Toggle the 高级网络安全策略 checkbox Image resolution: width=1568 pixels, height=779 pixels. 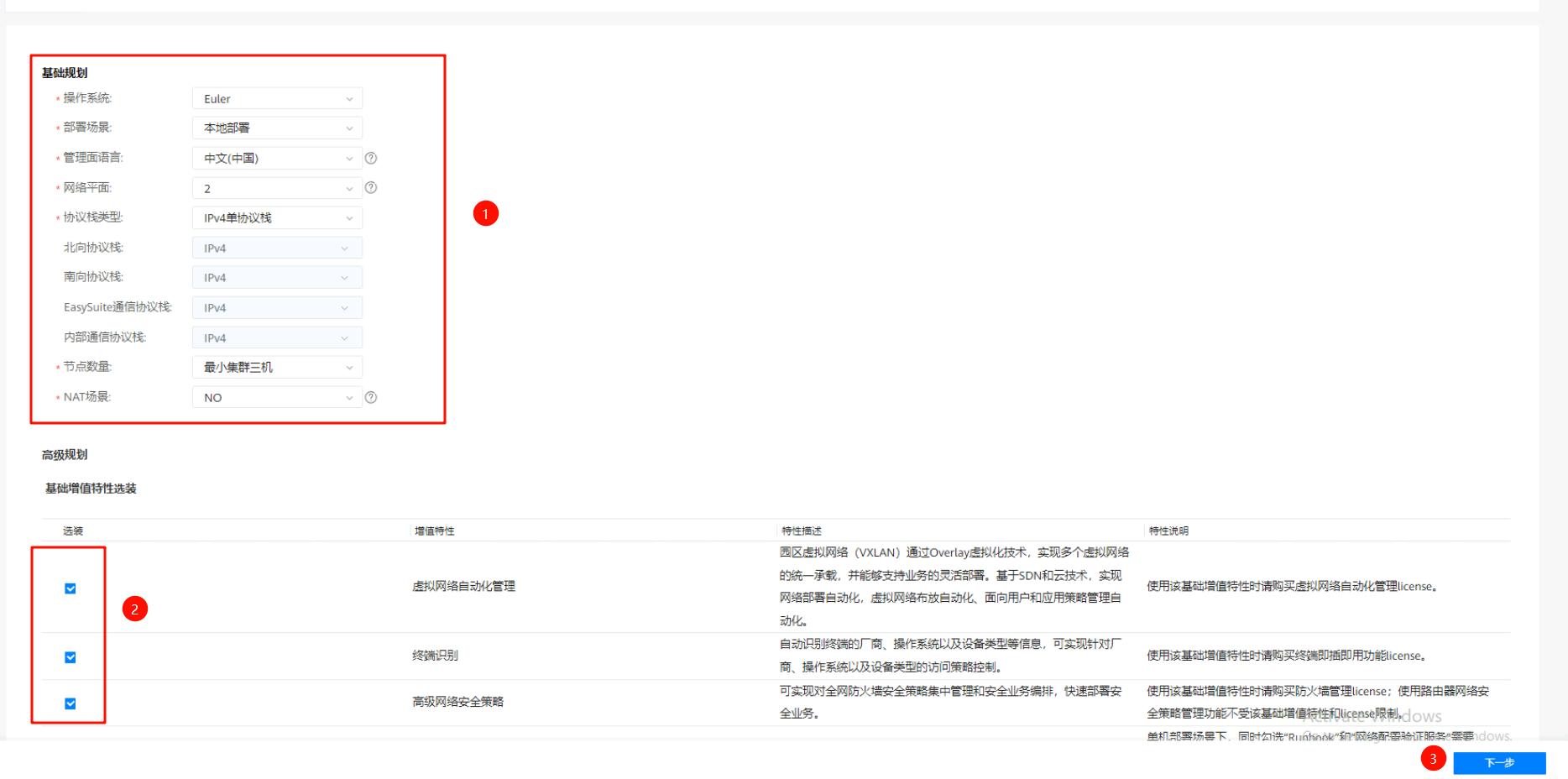pyautogui.click(x=71, y=703)
